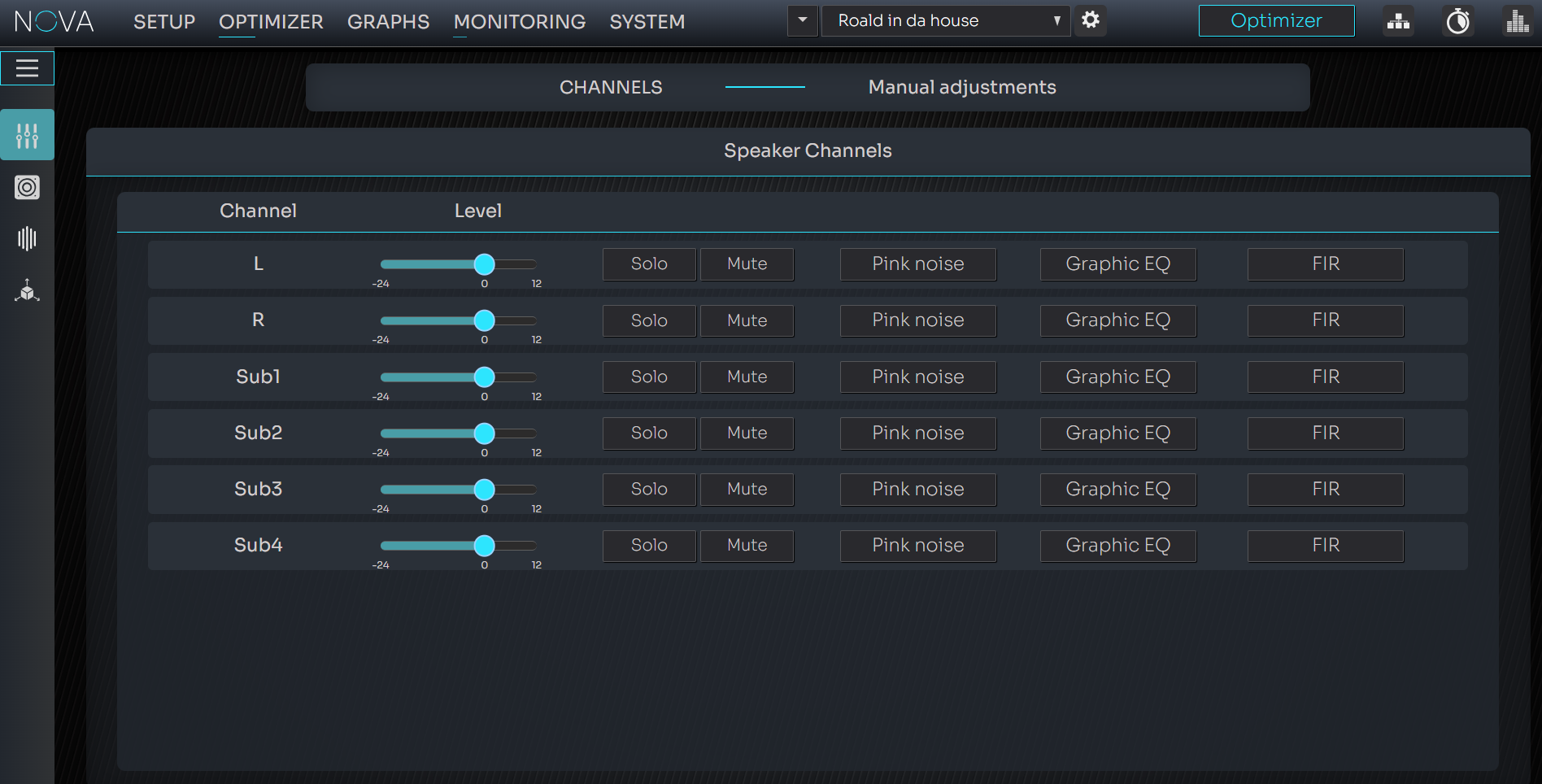Open preset settings gear icon

1091,20
